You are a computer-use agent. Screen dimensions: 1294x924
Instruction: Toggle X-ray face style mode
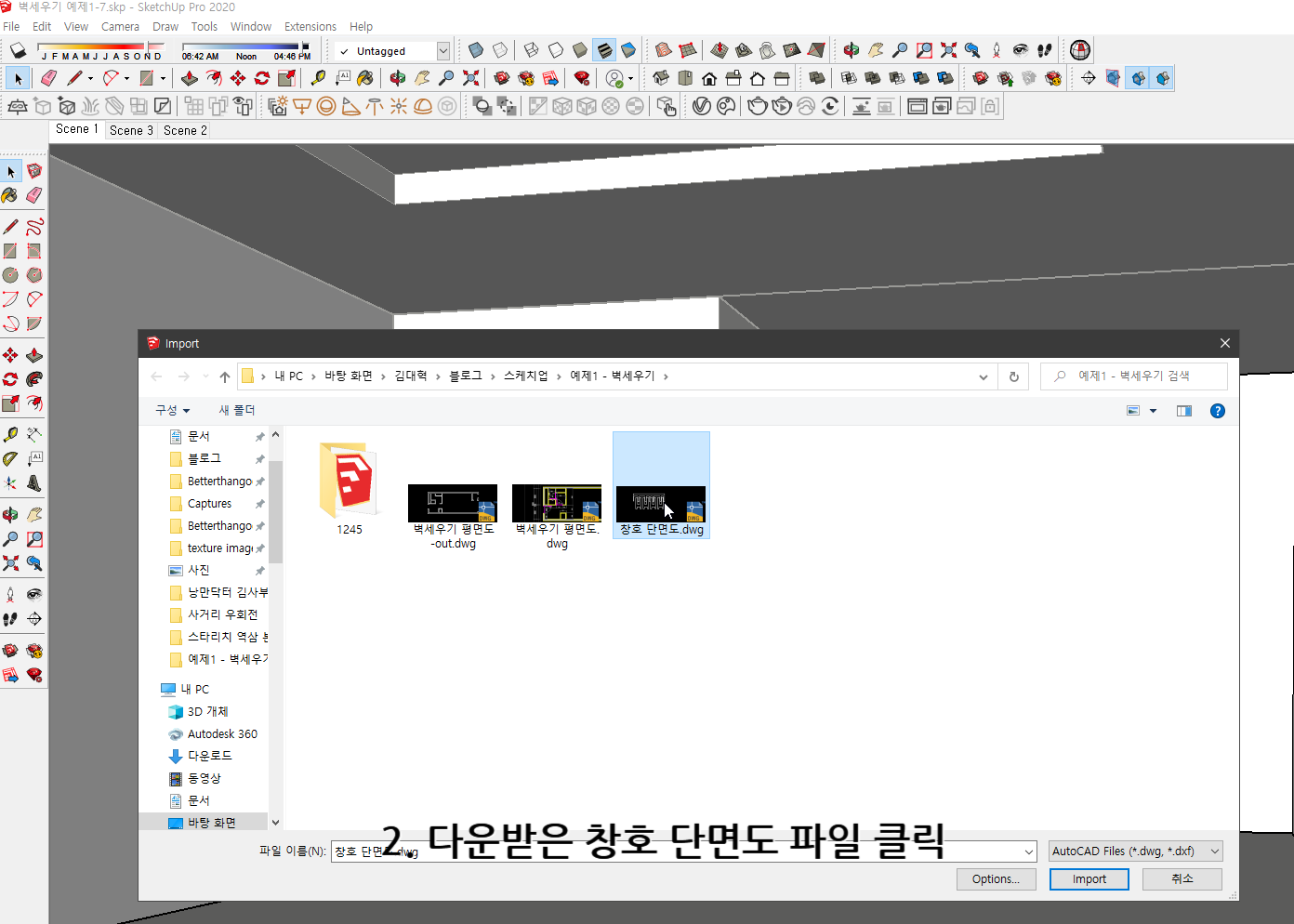pyautogui.click(x=475, y=49)
